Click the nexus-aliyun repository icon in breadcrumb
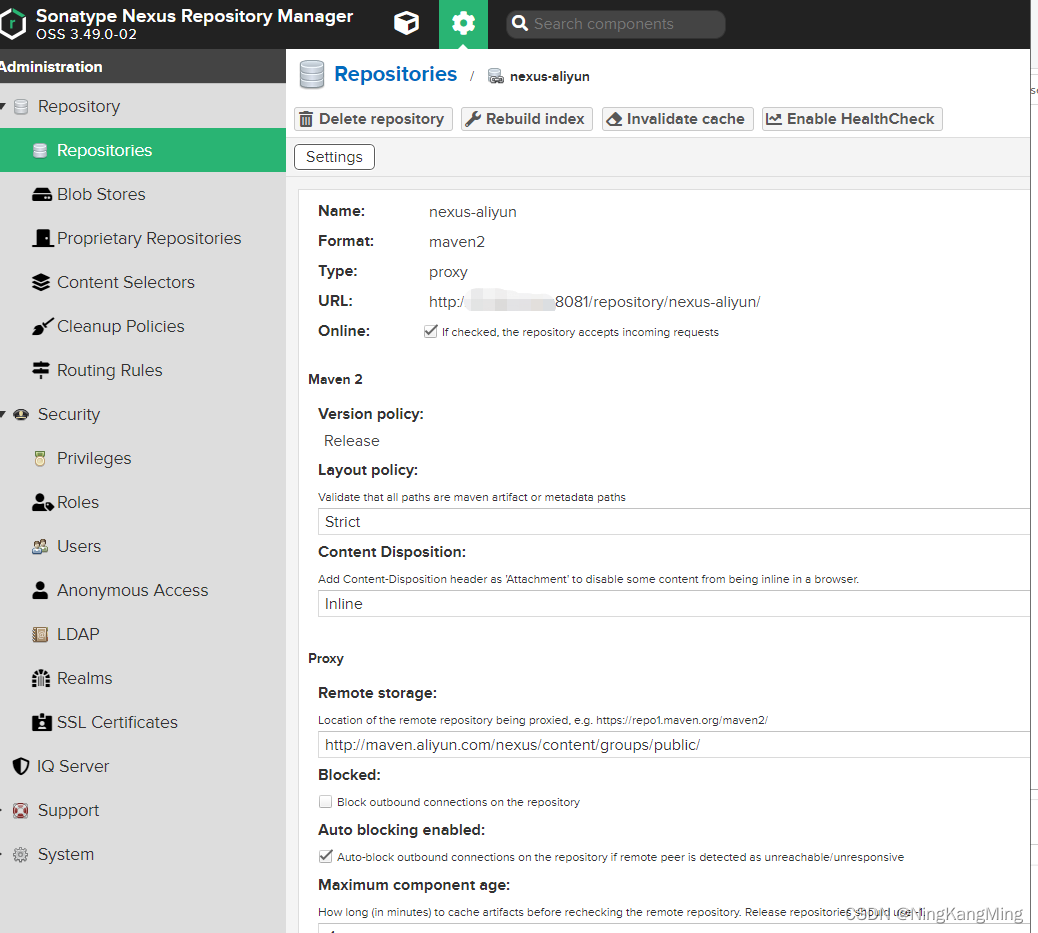1038x933 pixels. pos(495,76)
